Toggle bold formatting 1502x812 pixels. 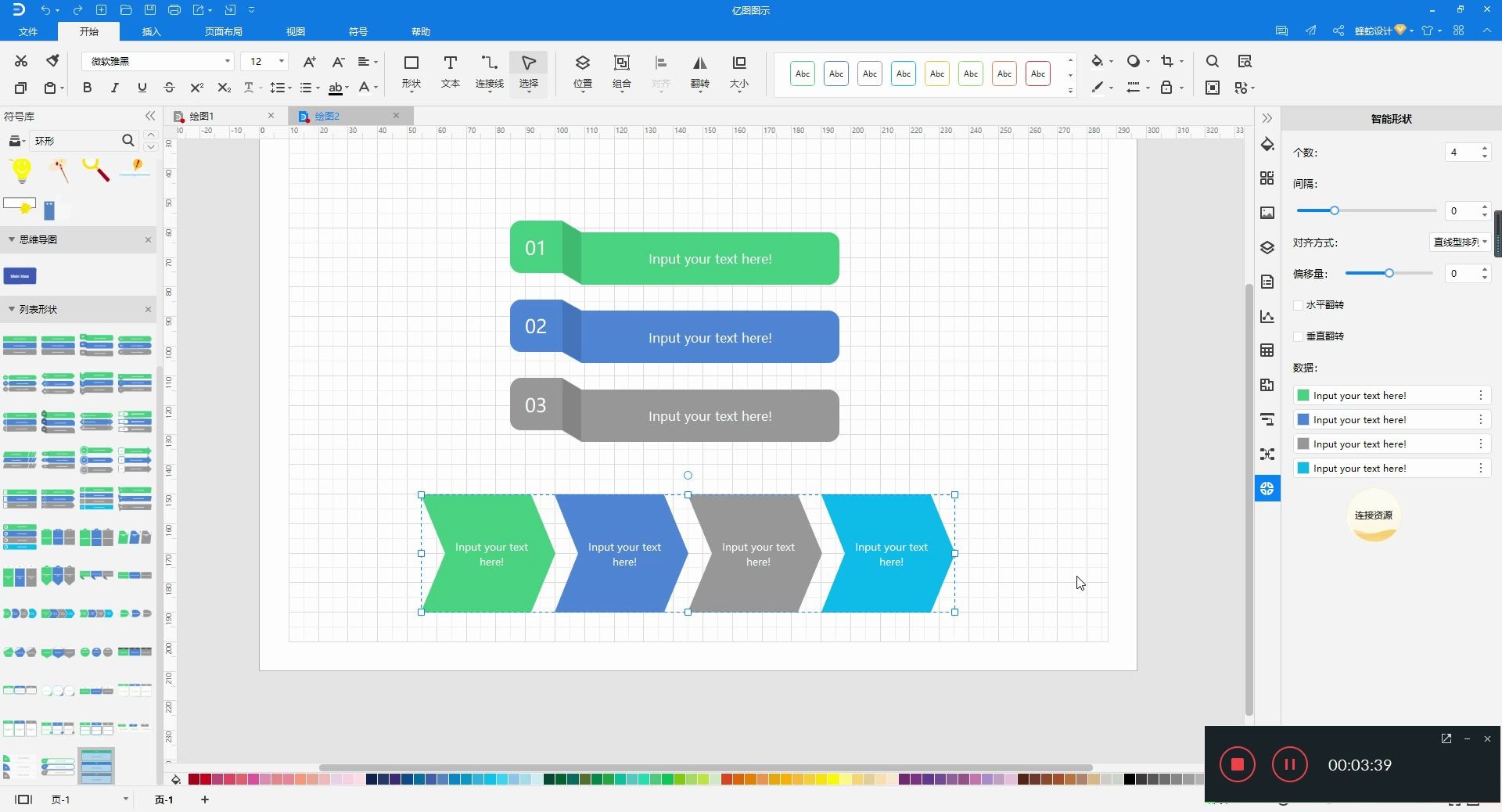tap(87, 88)
